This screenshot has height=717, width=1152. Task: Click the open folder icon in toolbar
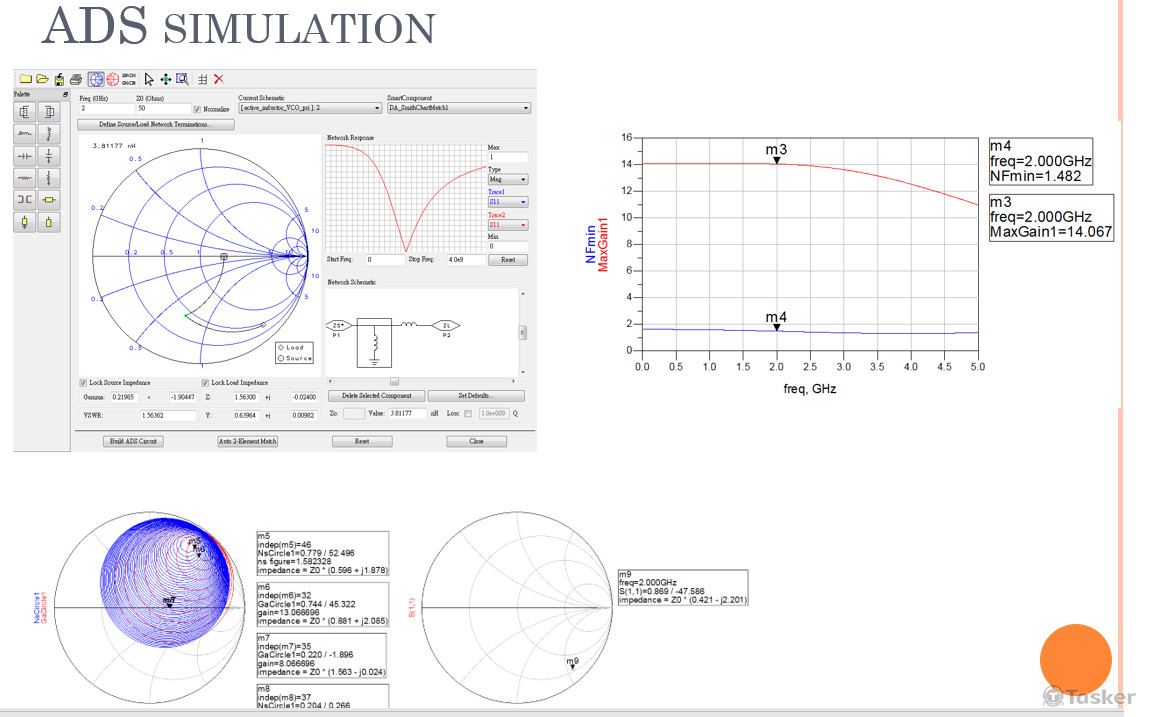tap(43, 79)
